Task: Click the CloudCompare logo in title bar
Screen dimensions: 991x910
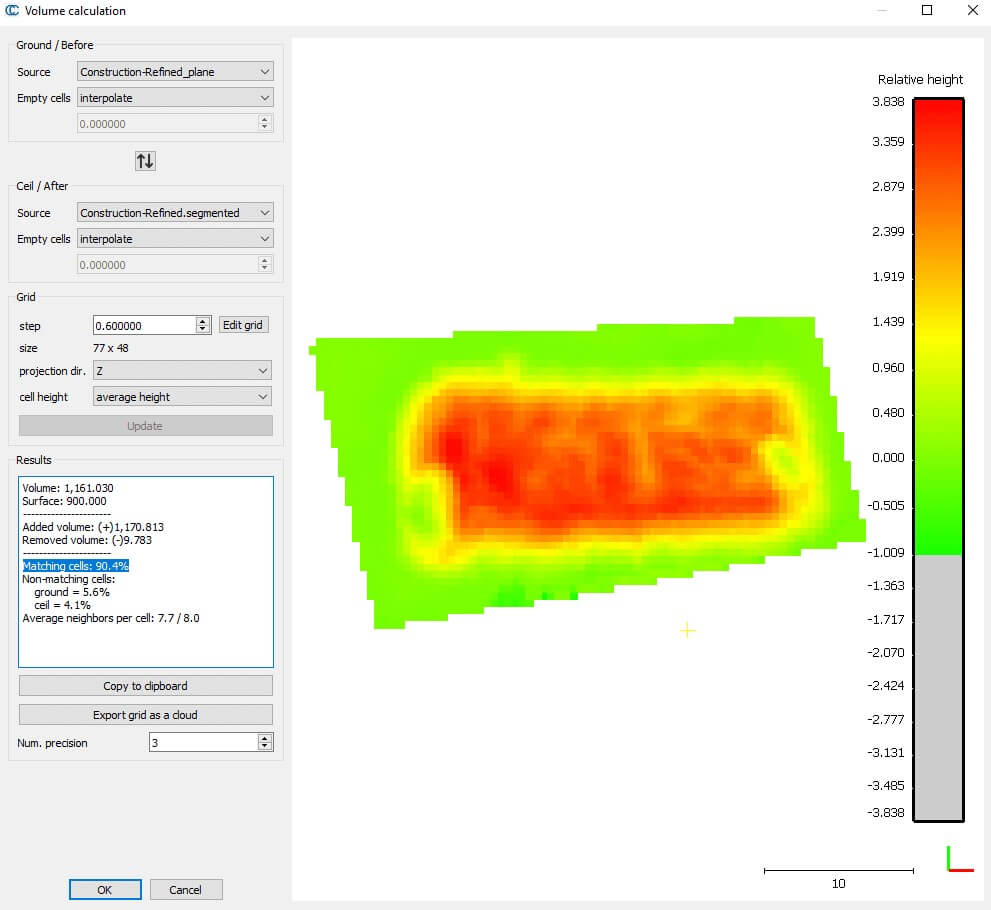Action: coord(12,11)
